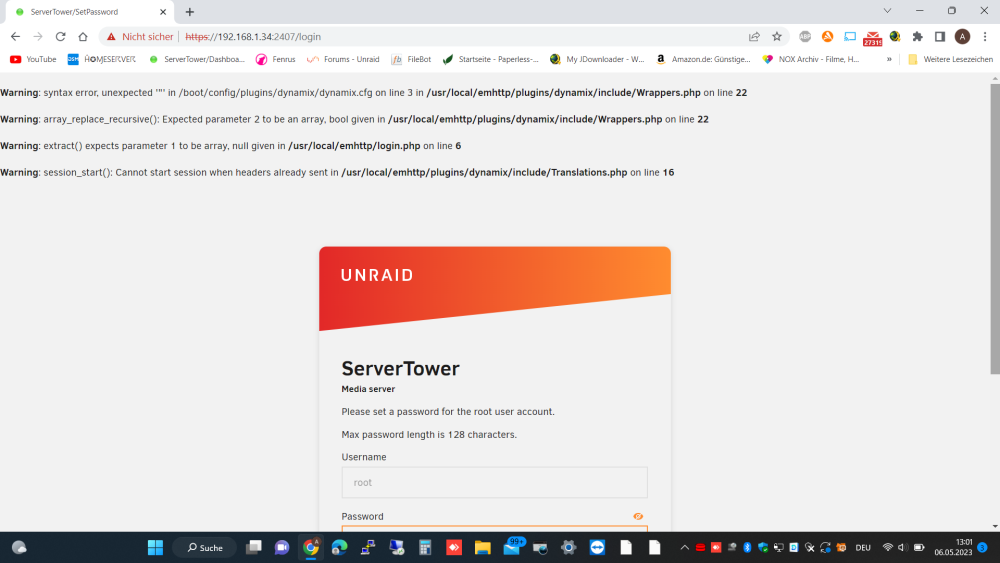Screen dimensions: 1000x563
Task: Open the NOX Archiv bookmark
Action: pyautogui.click(x=811, y=59)
